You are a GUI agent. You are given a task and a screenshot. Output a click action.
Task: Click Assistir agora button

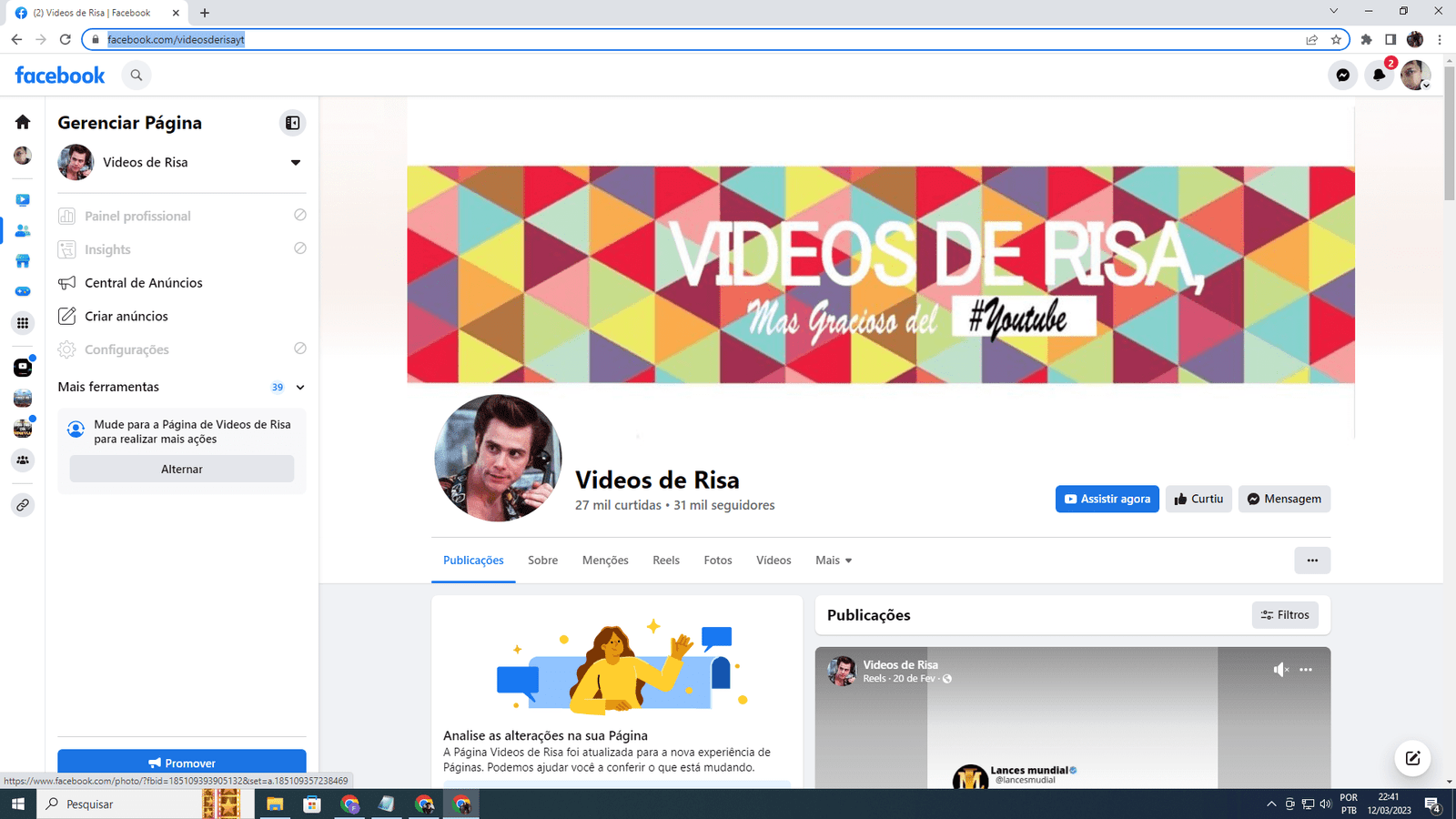[x=1107, y=499]
